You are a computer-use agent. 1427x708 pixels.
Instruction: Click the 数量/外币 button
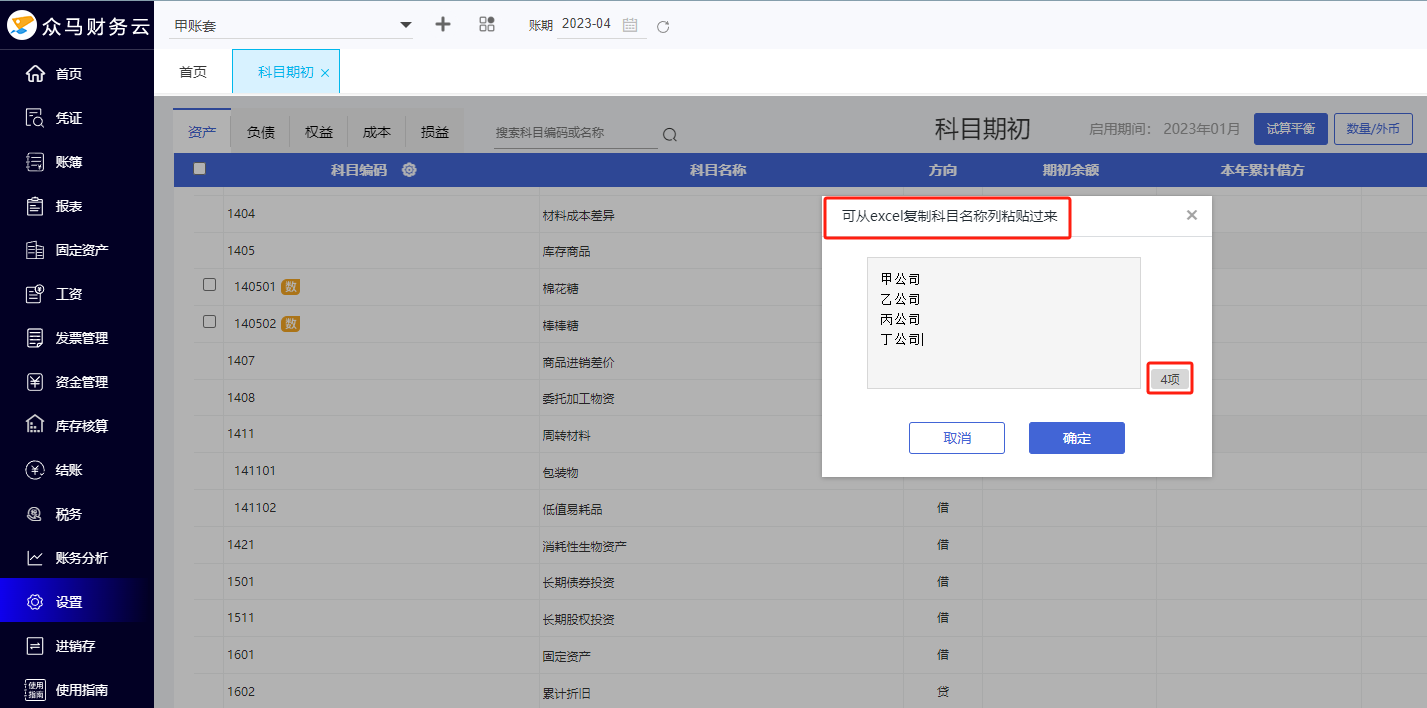[x=1373, y=129]
